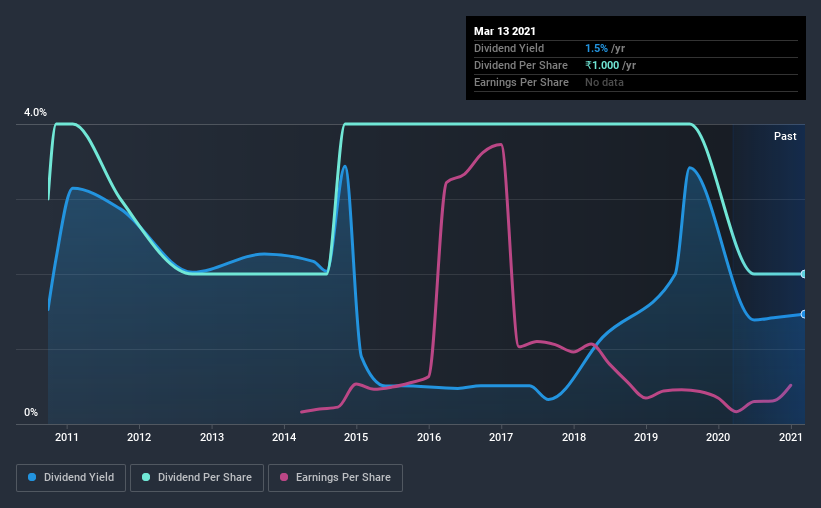Click the blue Dividend Yield legend dot
The height and width of the screenshot is (508, 821).
(32, 477)
